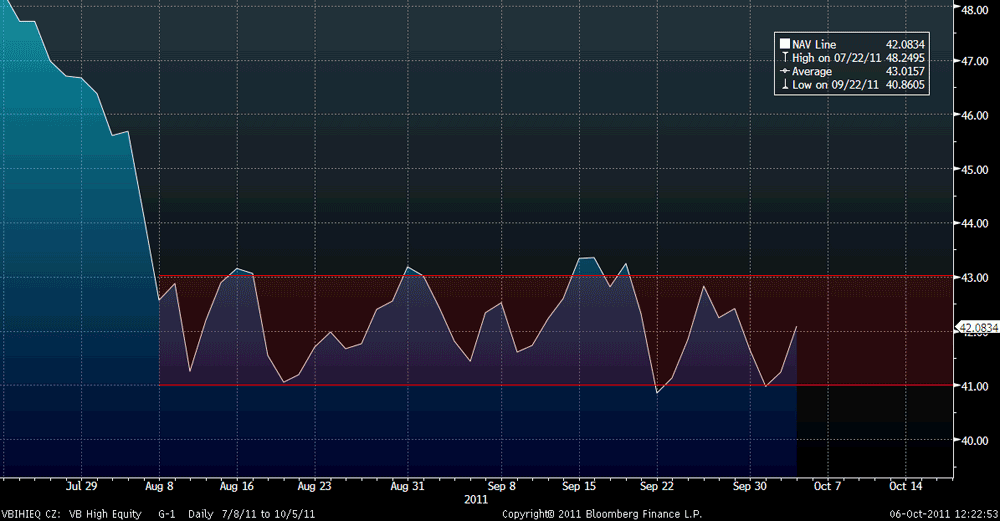This screenshot has height=521, width=1000.
Task: Click the last NAV data point near Oct 5
Action: [797, 327]
